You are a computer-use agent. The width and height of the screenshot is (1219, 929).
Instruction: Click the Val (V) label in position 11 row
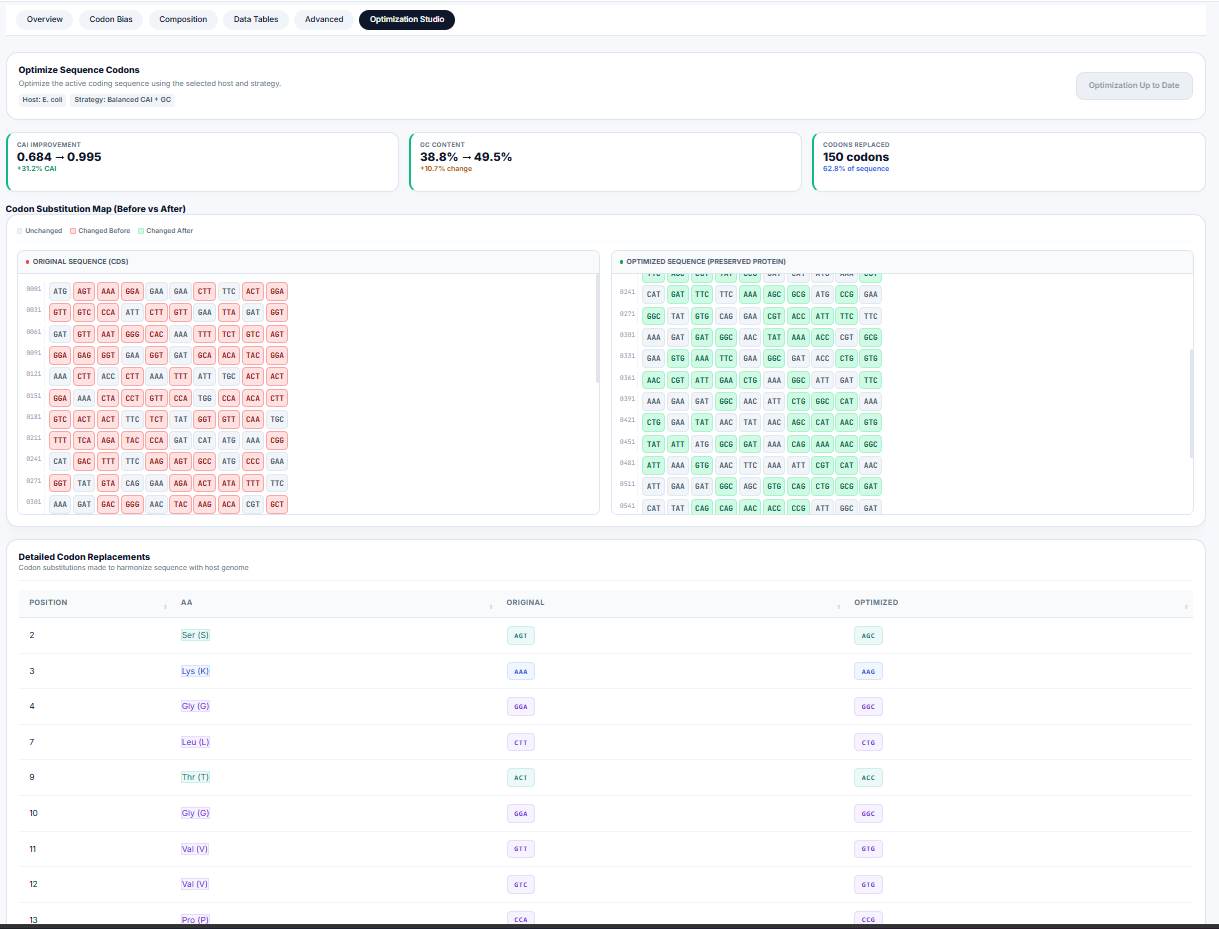coord(195,849)
